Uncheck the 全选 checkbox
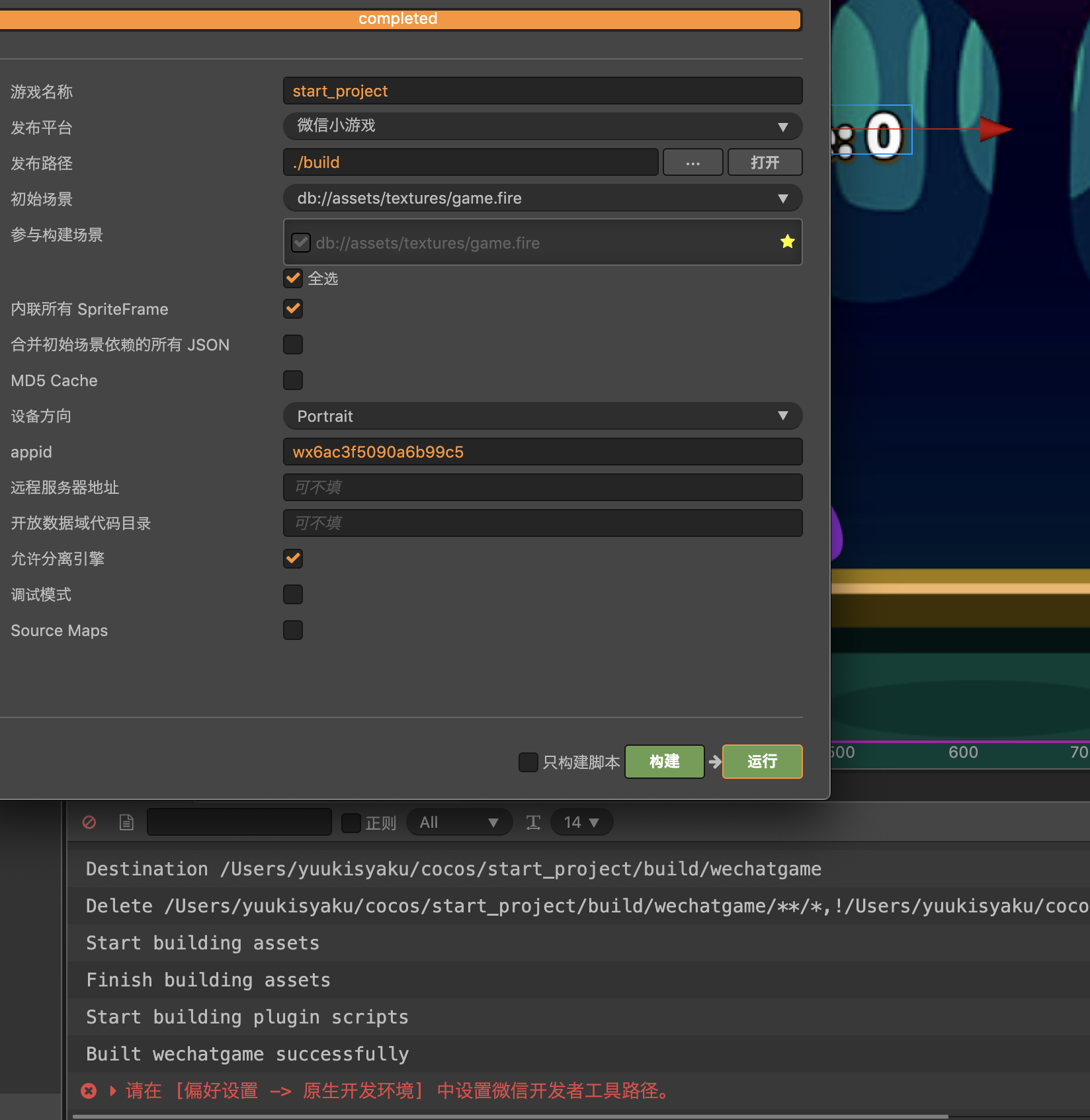This screenshot has height=1120, width=1090. [x=293, y=278]
